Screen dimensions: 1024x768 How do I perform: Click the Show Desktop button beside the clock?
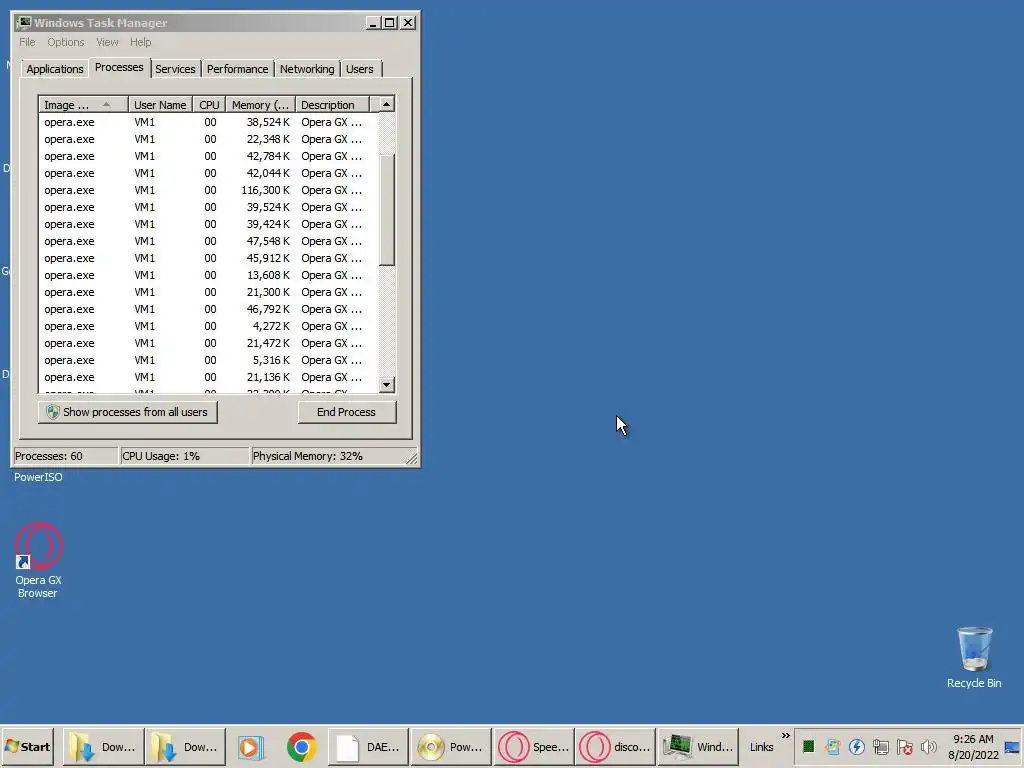1012,747
